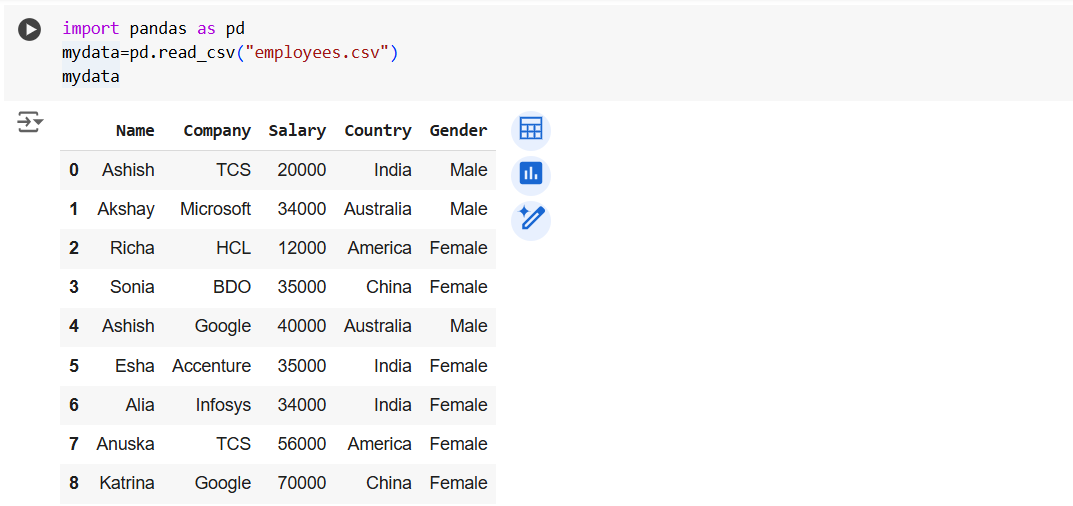1073x506 pixels.
Task: Select the Salary column header
Action: point(297,130)
